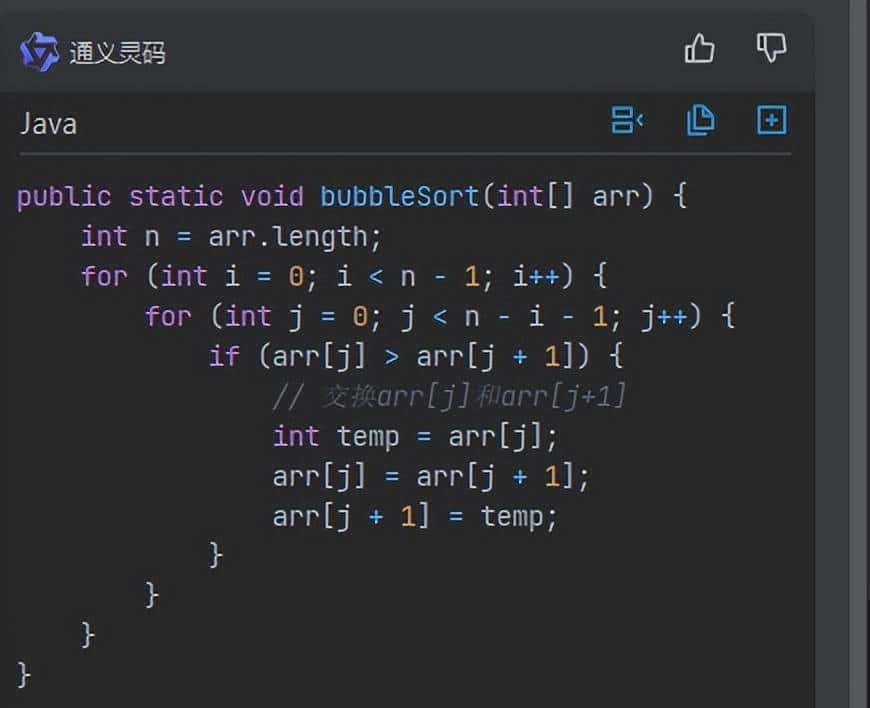Click the 通义灵码 title text
The width and height of the screenshot is (870, 708).
117,53
